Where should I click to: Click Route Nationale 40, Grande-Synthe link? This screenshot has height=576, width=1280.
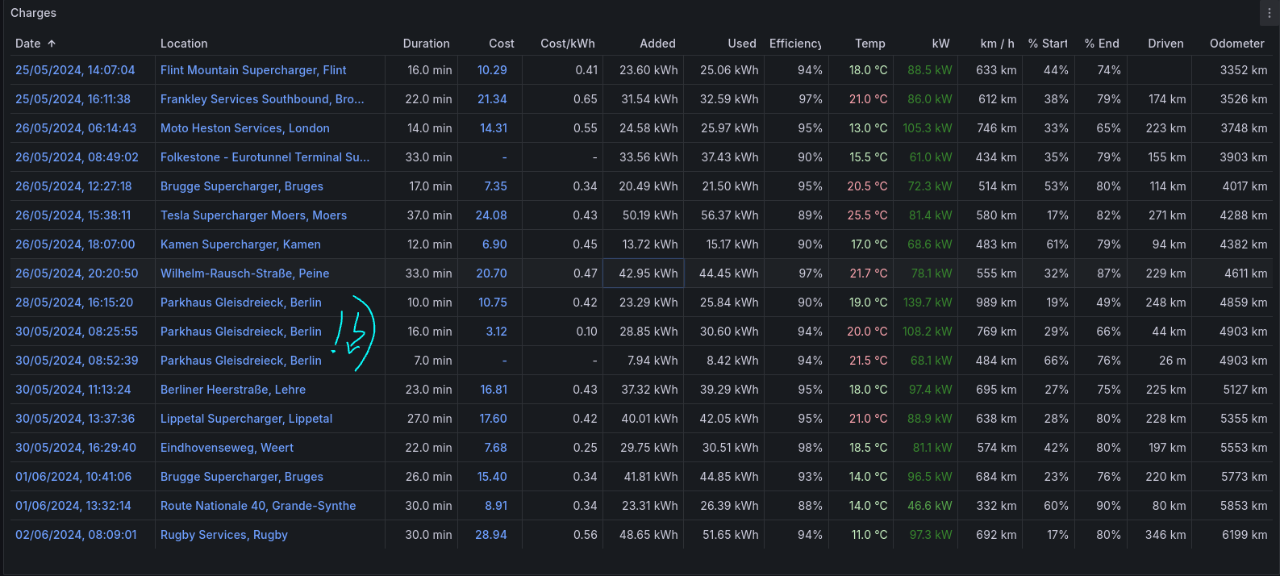[258, 505]
